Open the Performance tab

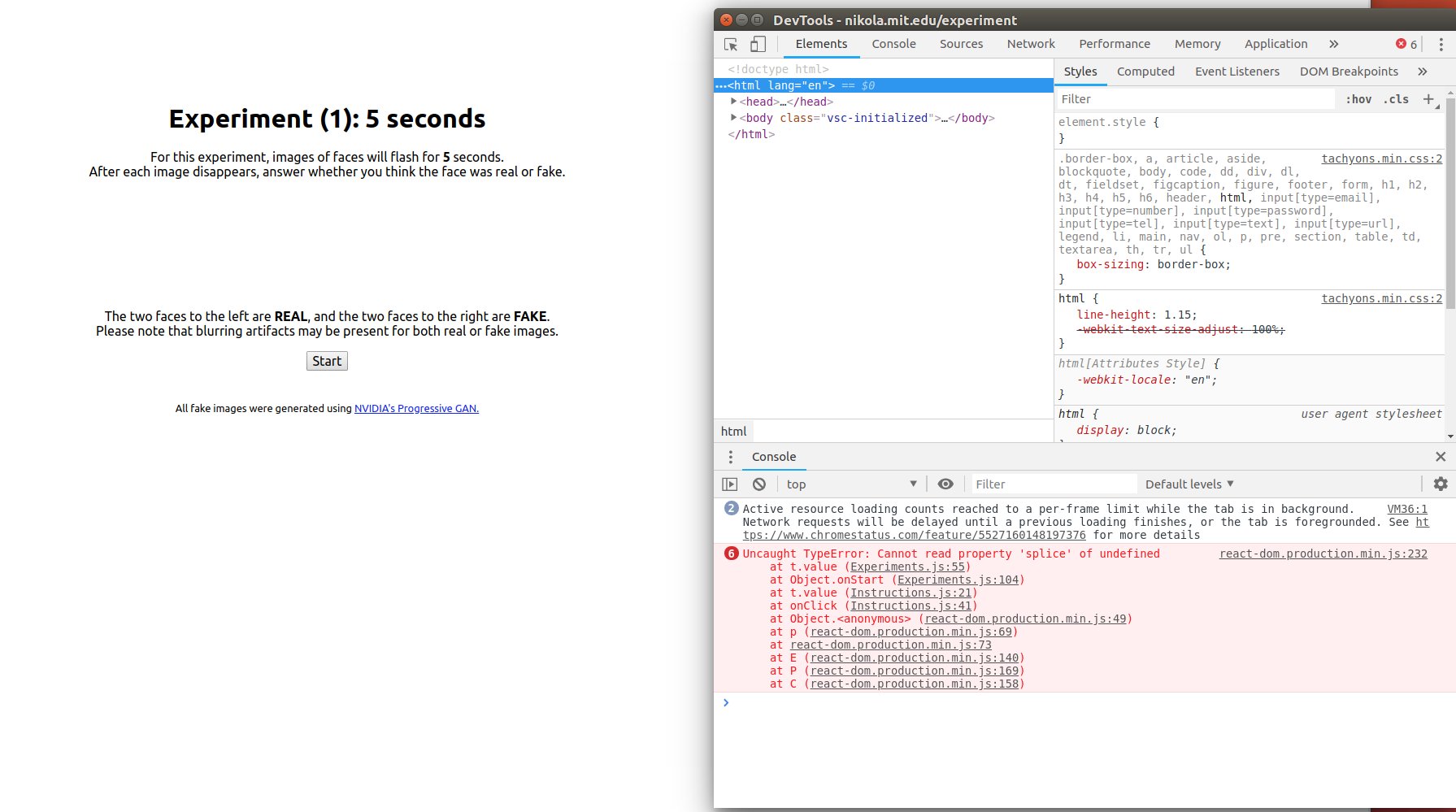(x=1115, y=44)
